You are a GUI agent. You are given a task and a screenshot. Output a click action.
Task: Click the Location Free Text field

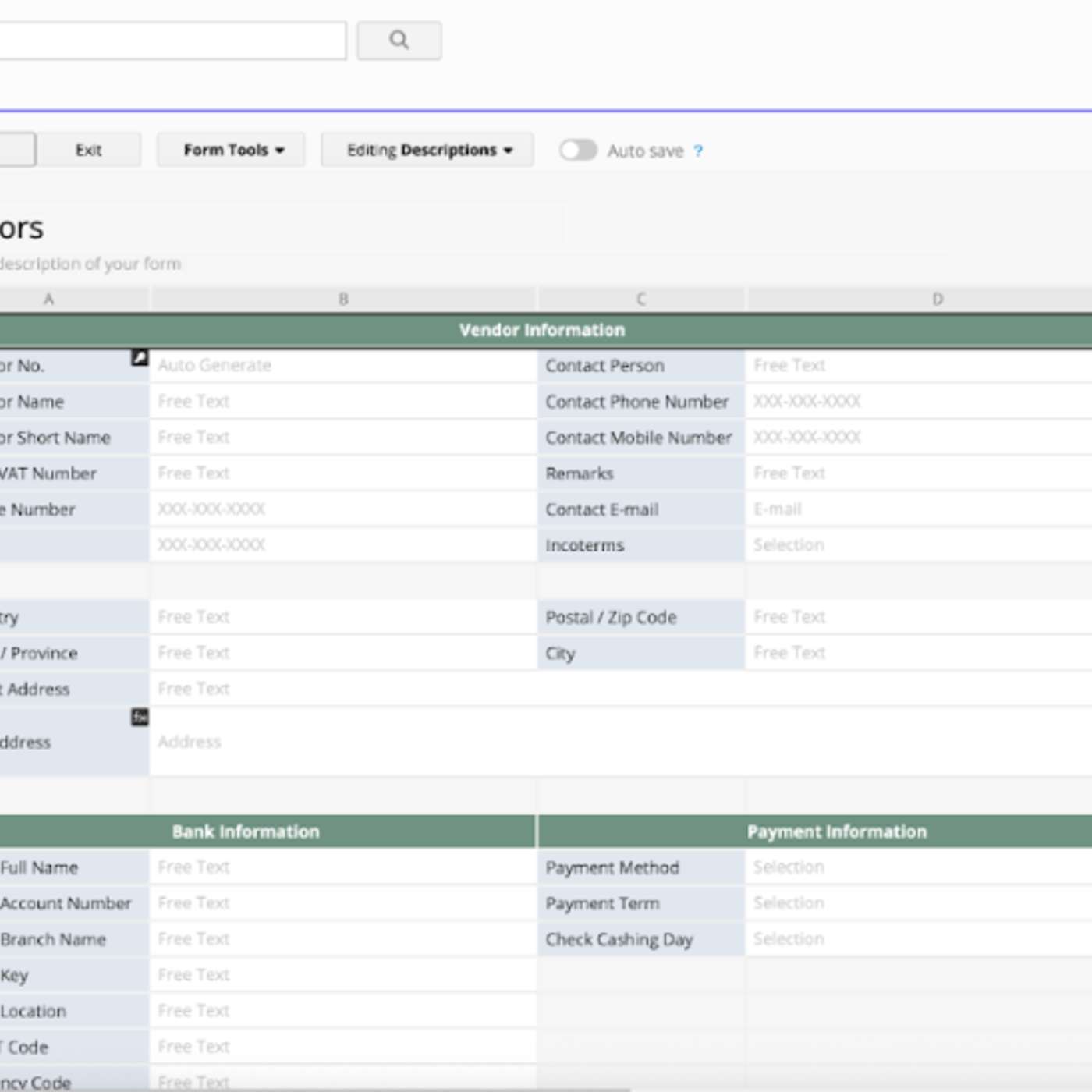(343, 1010)
